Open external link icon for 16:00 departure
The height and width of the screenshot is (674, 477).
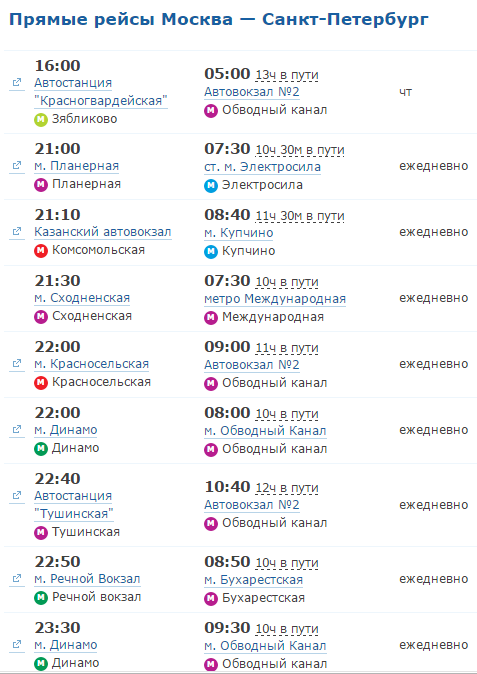pyautogui.click(x=17, y=83)
